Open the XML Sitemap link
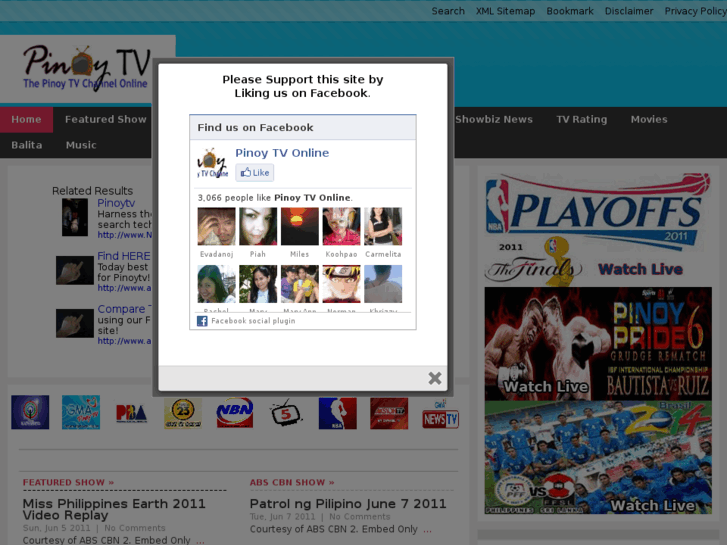The width and height of the screenshot is (727, 545). (x=505, y=11)
